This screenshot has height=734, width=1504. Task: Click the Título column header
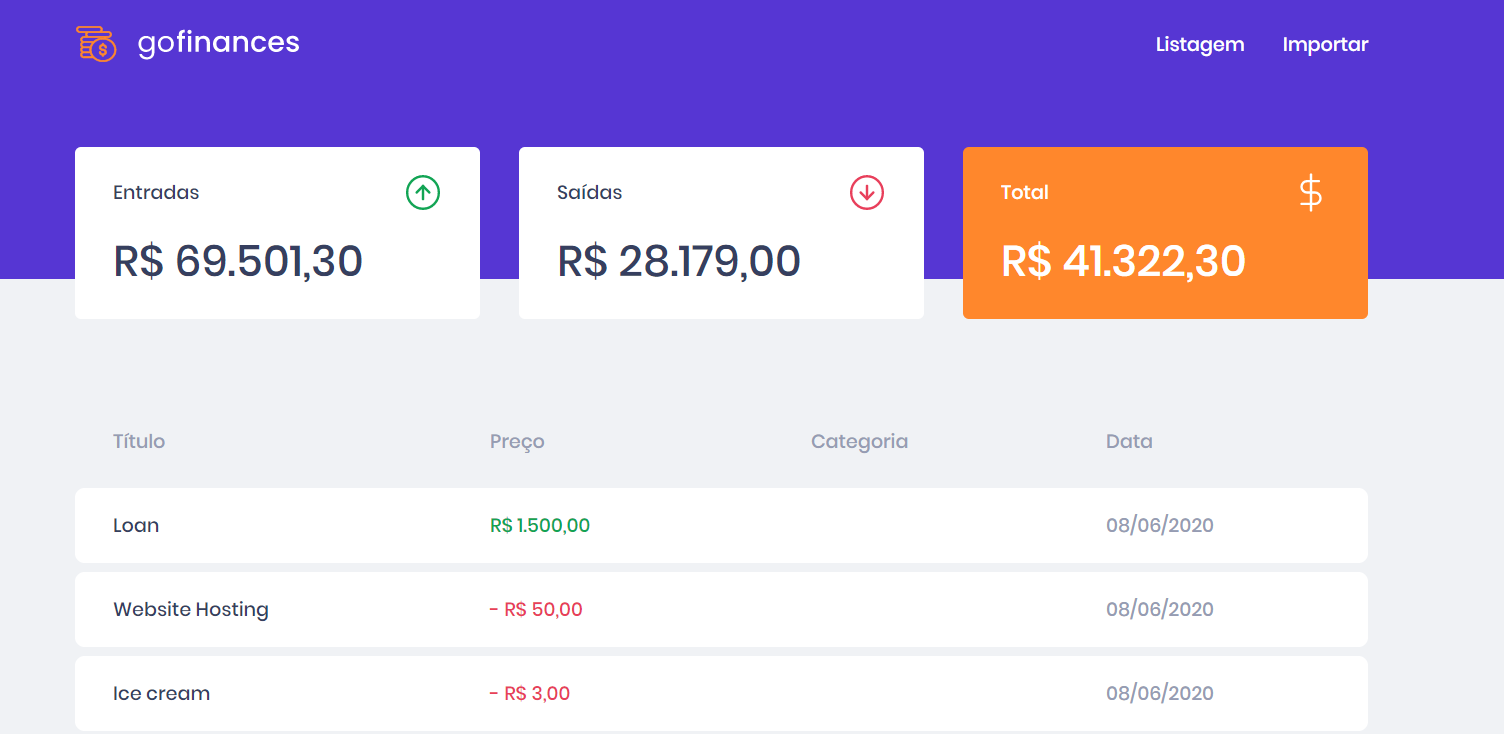[139, 441]
